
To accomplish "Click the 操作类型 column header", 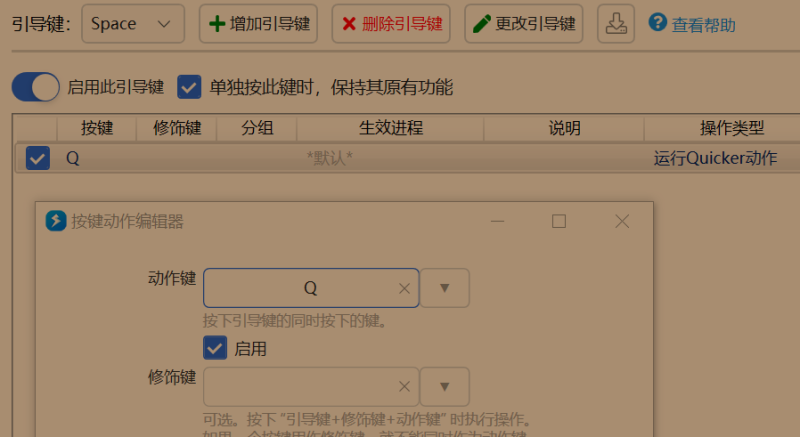I will [x=732, y=127].
